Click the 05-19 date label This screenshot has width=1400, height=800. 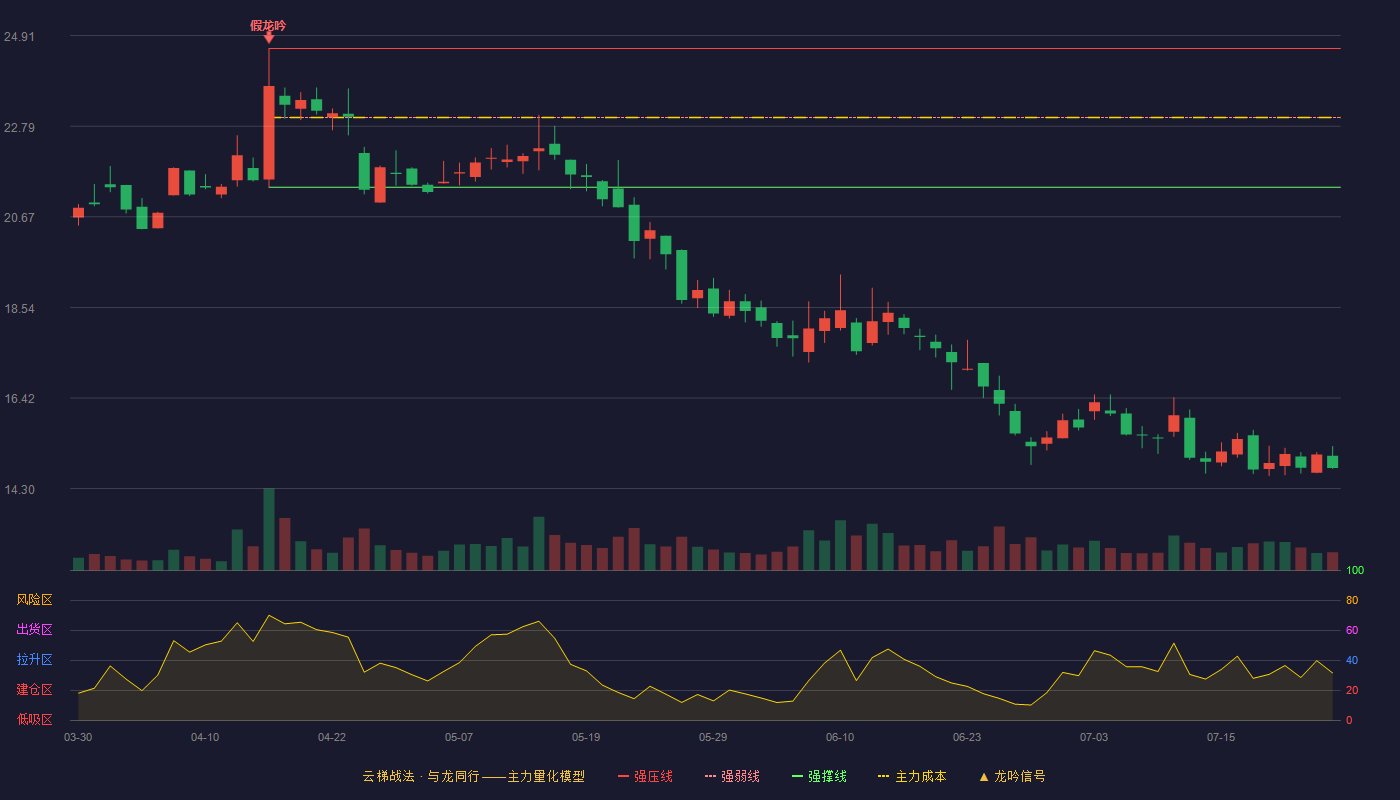pos(586,737)
